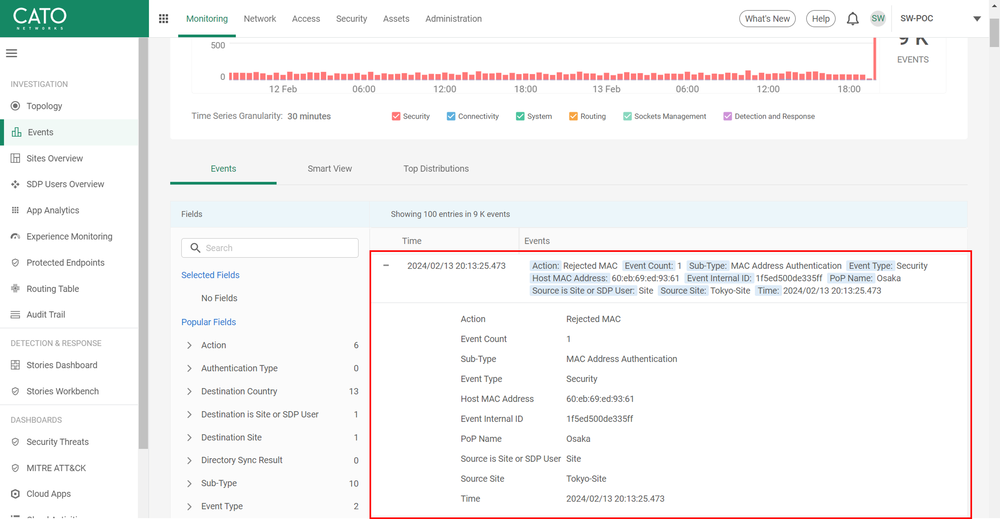Image resolution: width=1000 pixels, height=519 pixels.
Task: Sort by the Time column header
Action: point(411,241)
